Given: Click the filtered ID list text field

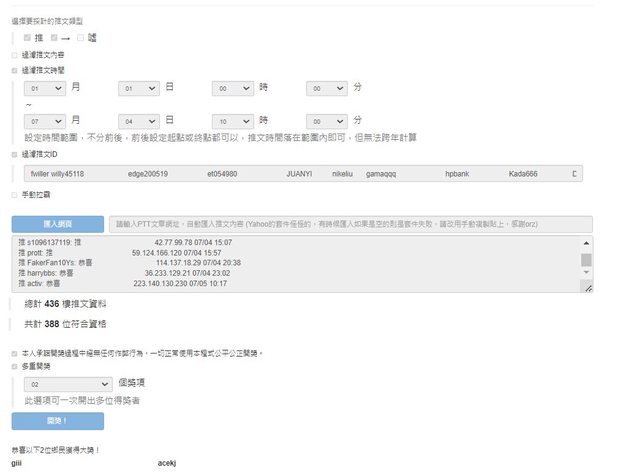Looking at the screenshot, I should tap(300, 173).
